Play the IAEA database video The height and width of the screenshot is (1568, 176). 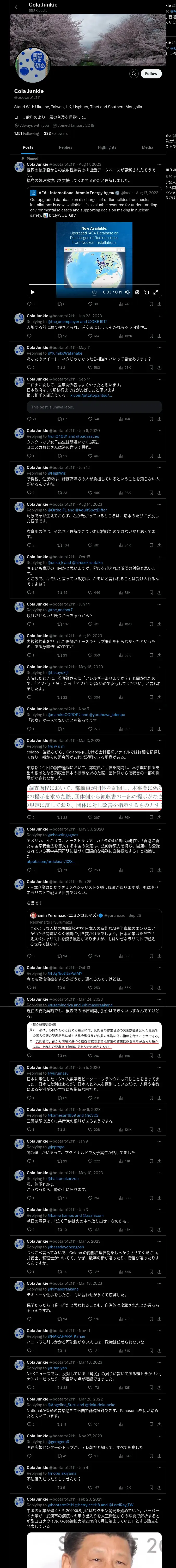coord(33,292)
